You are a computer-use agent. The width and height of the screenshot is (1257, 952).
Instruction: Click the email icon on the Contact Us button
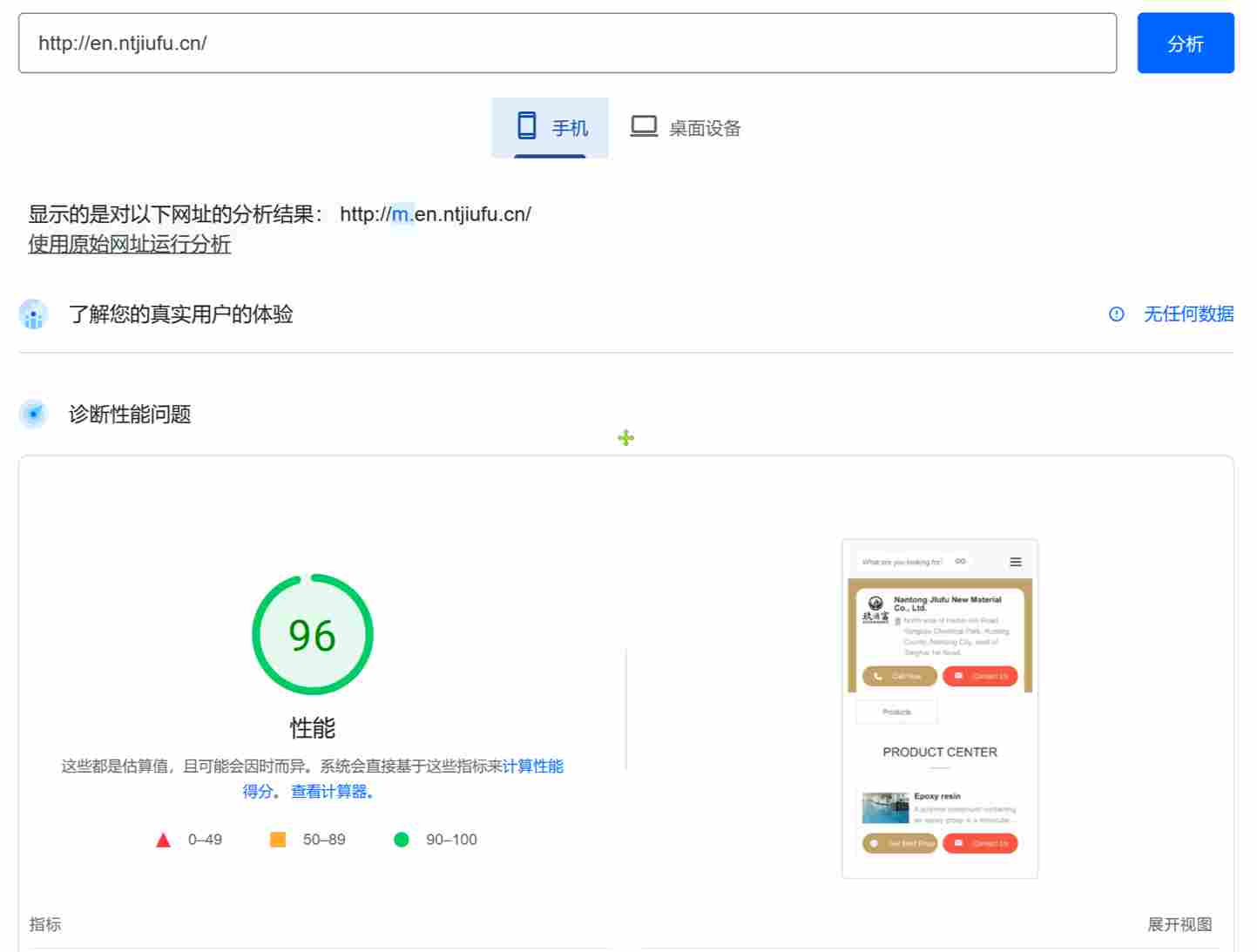pyautogui.click(x=956, y=676)
